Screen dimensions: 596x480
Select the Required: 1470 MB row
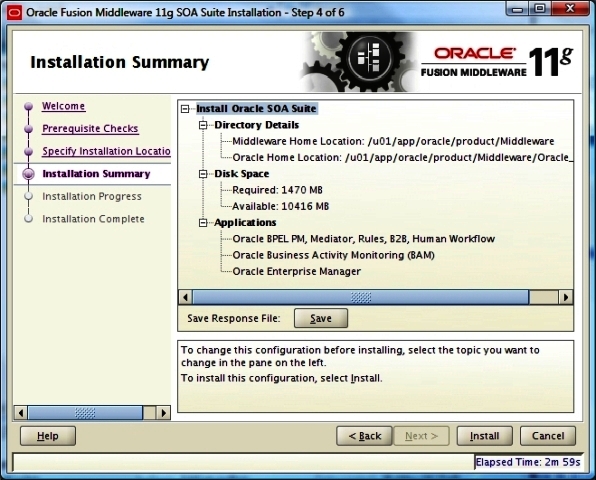[x=277, y=190]
